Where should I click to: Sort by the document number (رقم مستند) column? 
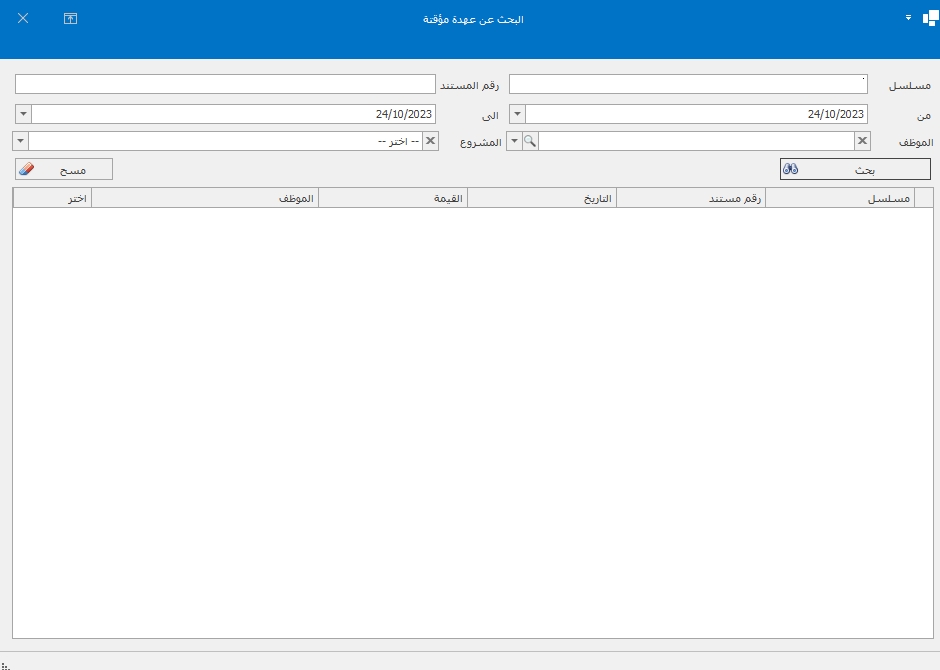click(x=691, y=199)
